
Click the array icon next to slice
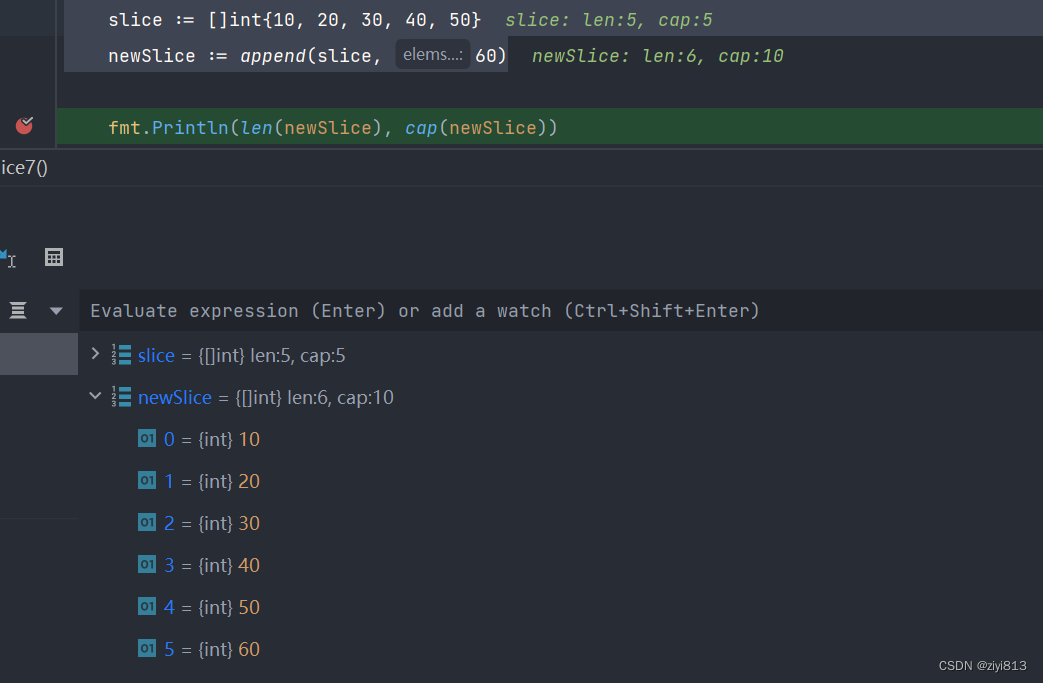tap(122, 355)
